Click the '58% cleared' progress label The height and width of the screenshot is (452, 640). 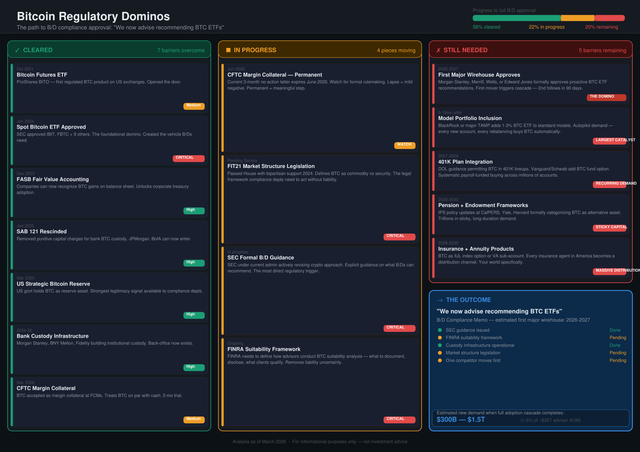click(486, 27)
